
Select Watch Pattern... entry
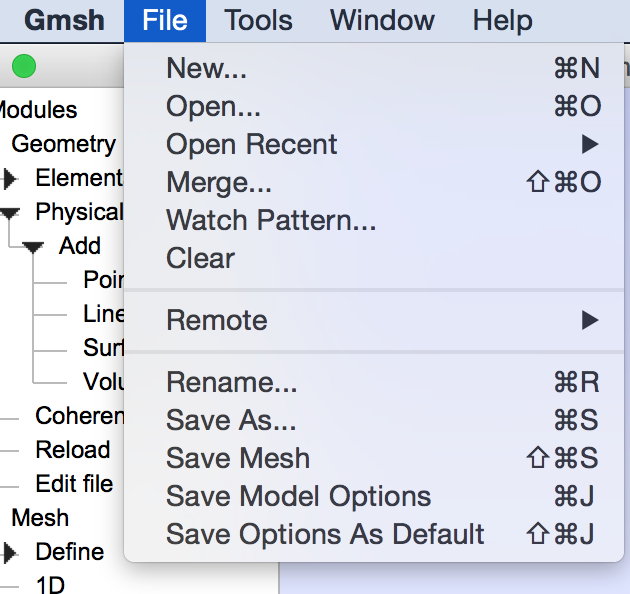374,220
